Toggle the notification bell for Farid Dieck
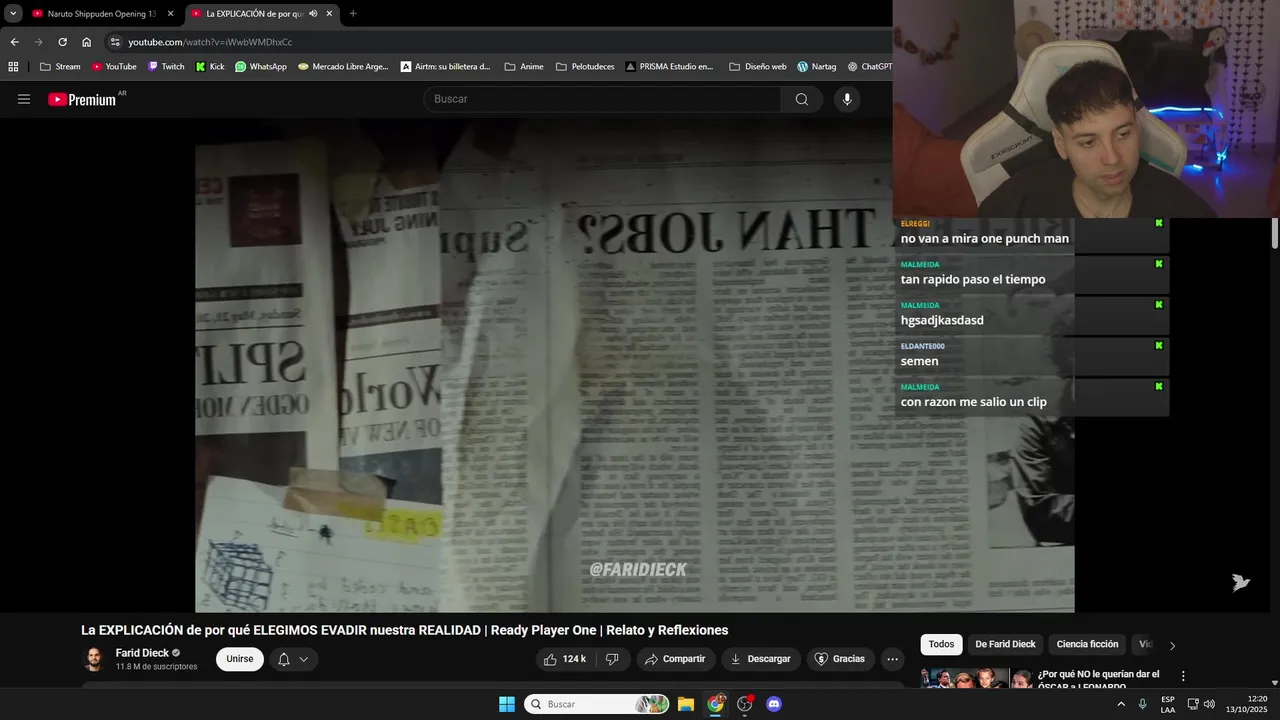This screenshot has width=1280, height=720. tap(284, 659)
